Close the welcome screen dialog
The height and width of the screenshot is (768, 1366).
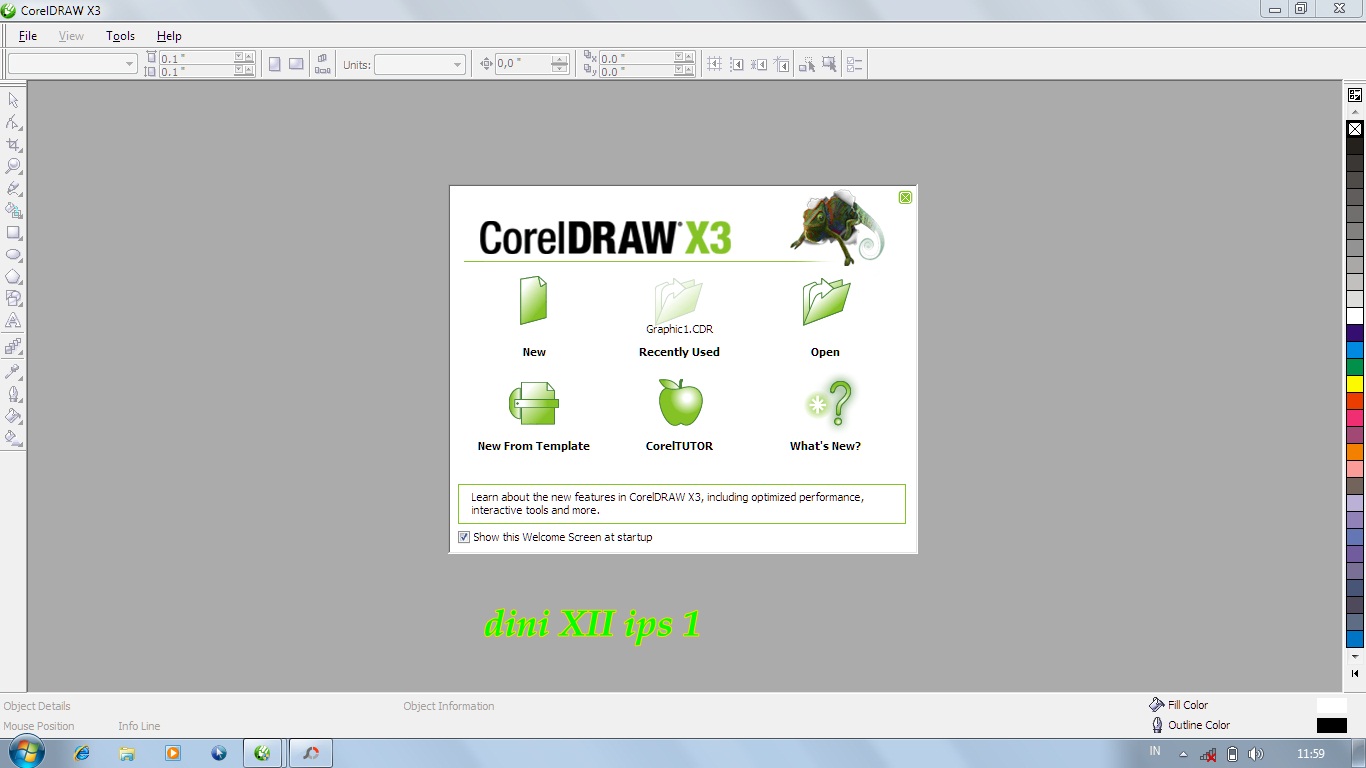coord(905,197)
